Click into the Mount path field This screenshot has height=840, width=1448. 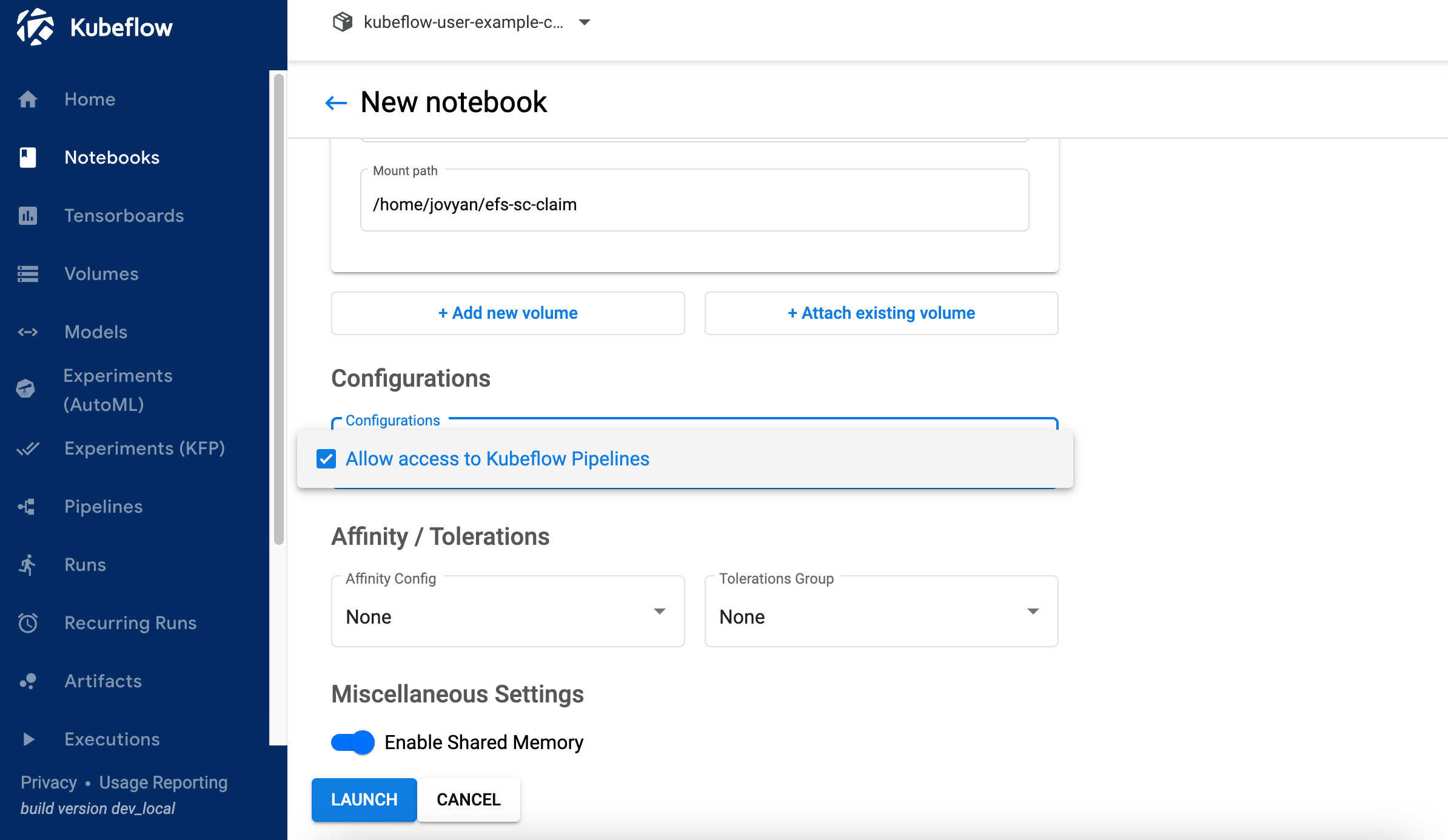click(x=694, y=205)
